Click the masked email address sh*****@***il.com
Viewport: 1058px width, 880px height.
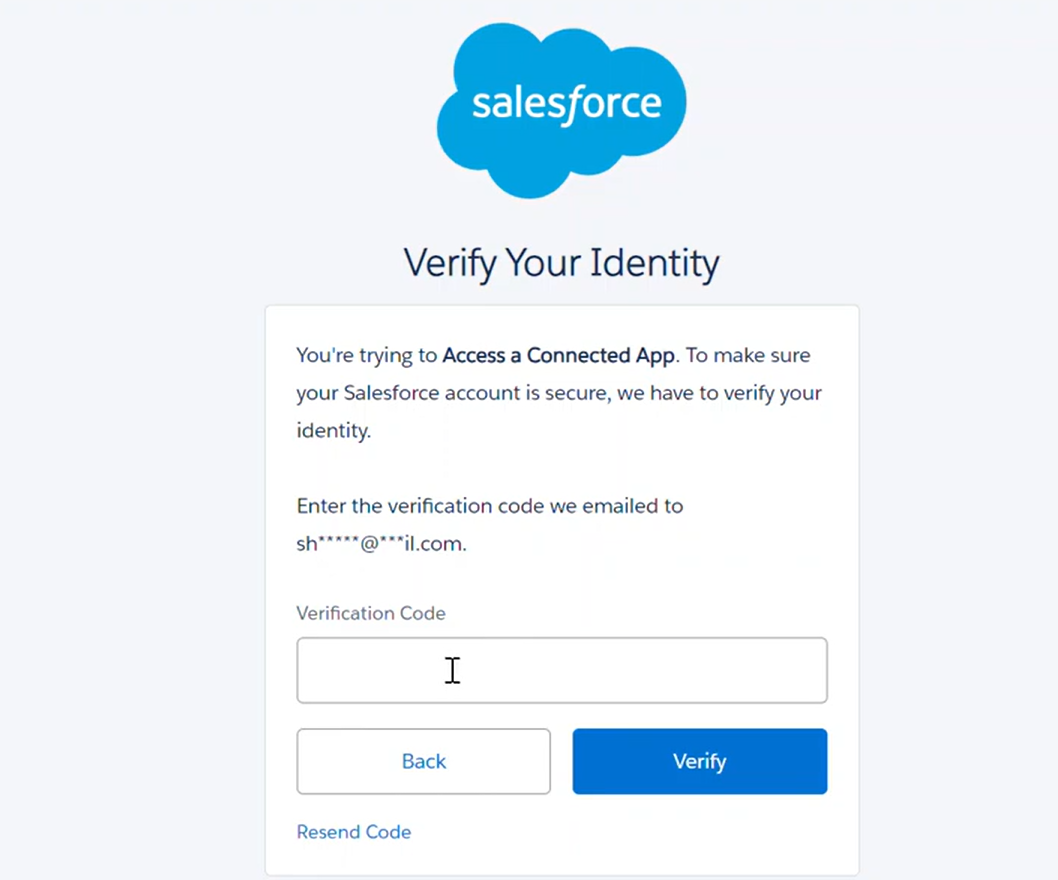pos(381,544)
